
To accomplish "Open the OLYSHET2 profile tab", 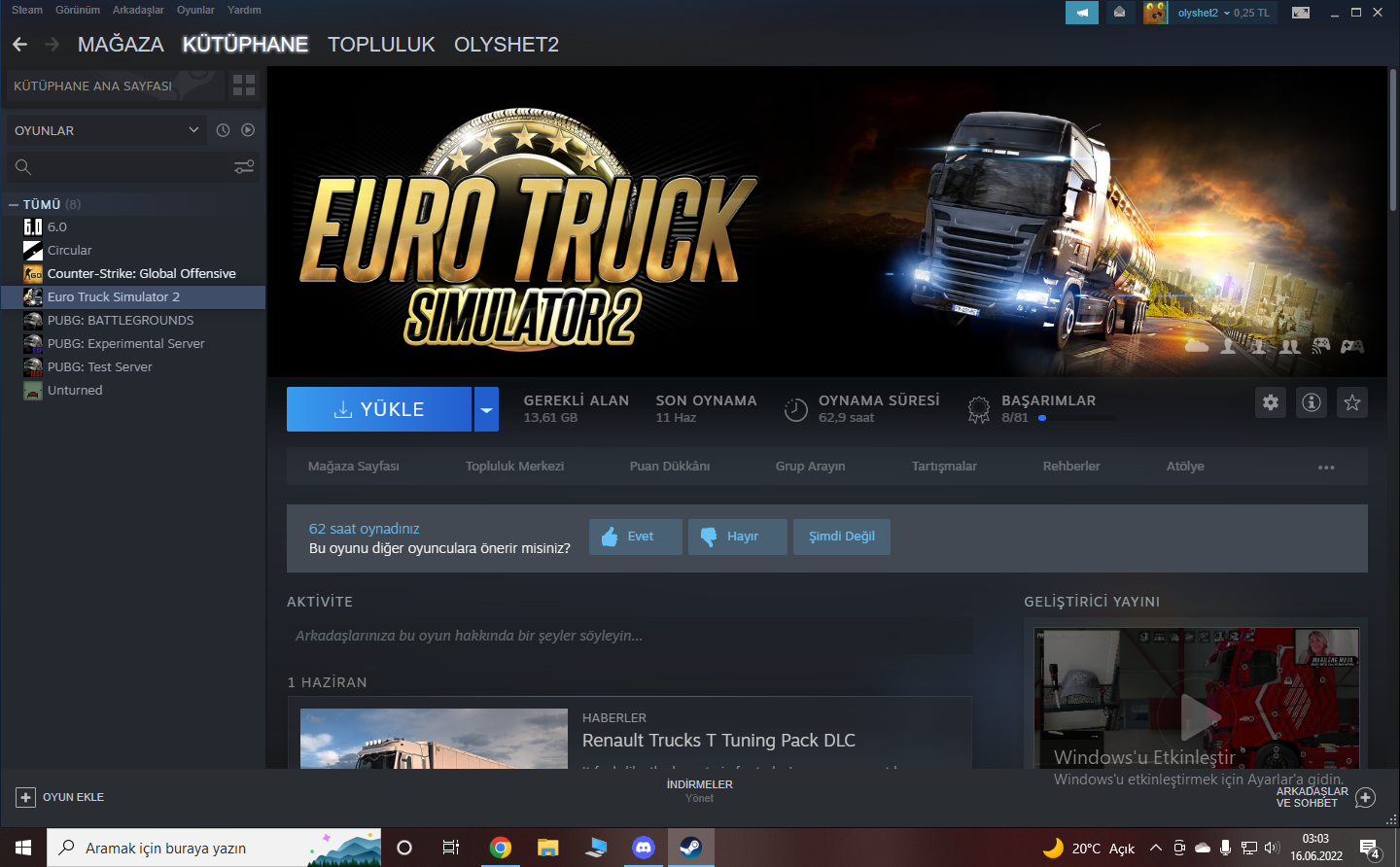I will (507, 45).
